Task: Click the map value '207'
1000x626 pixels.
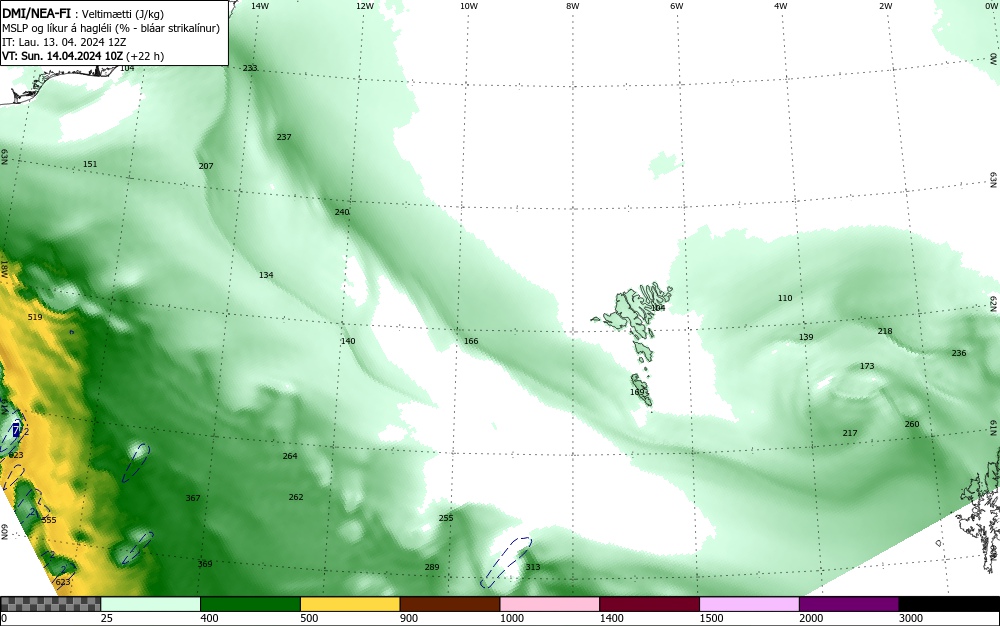Action: pyautogui.click(x=206, y=166)
